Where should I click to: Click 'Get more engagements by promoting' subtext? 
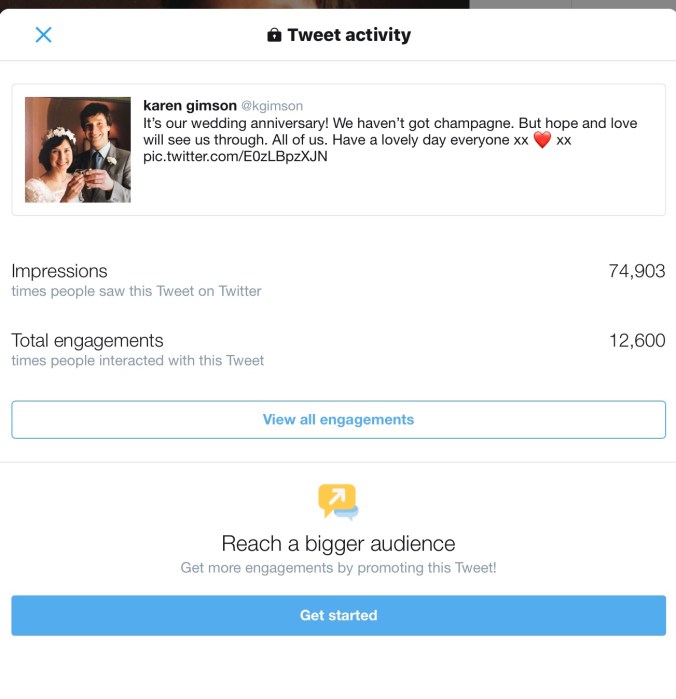338,568
